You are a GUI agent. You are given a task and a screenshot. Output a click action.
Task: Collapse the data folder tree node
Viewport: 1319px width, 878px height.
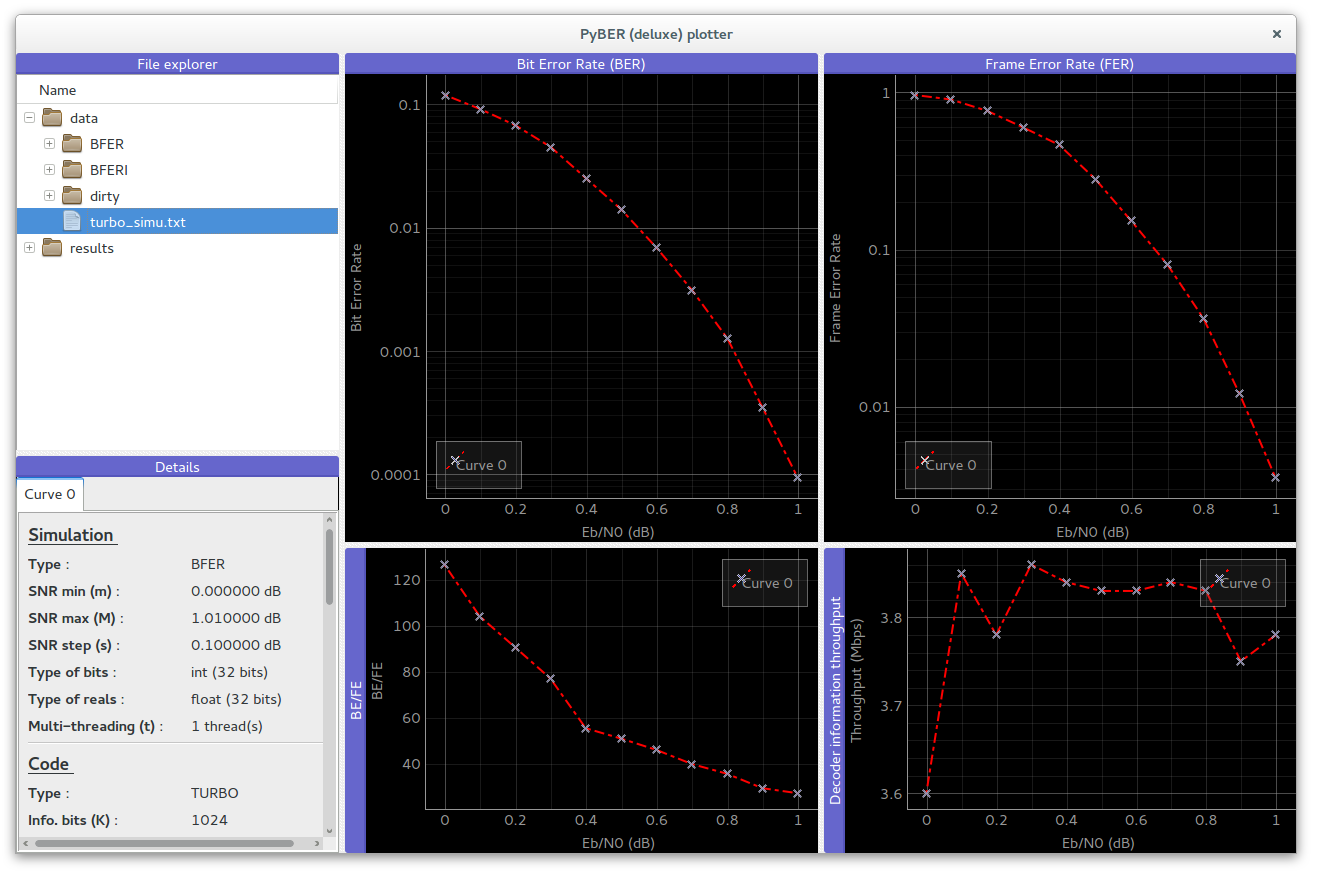[29, 118]
